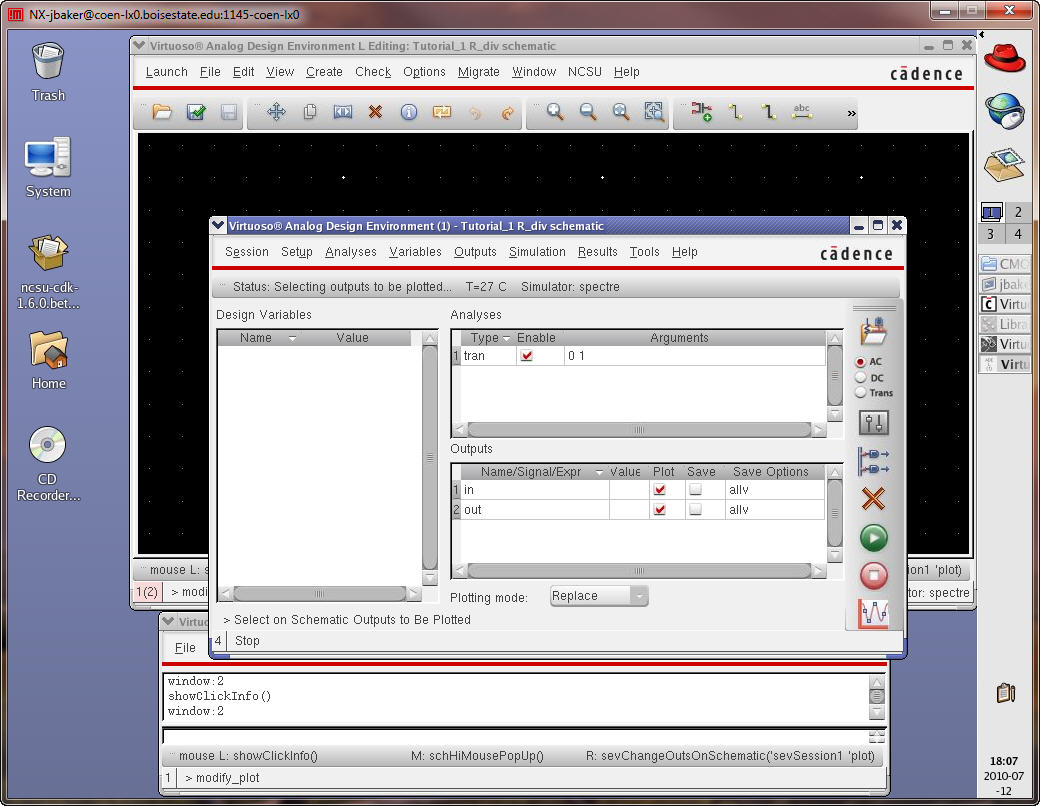Click the Zoom to Selected icon
1040x806 pixels.
654,112
